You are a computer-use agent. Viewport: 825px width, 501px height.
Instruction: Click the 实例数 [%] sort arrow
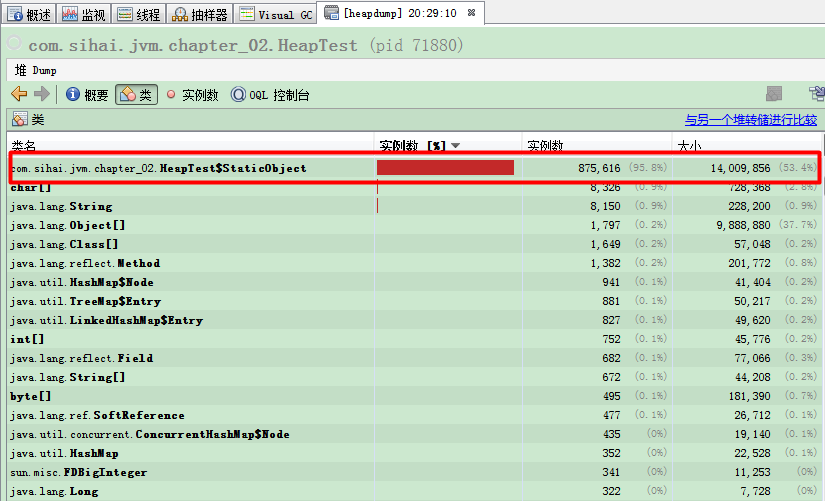(456, 146)
